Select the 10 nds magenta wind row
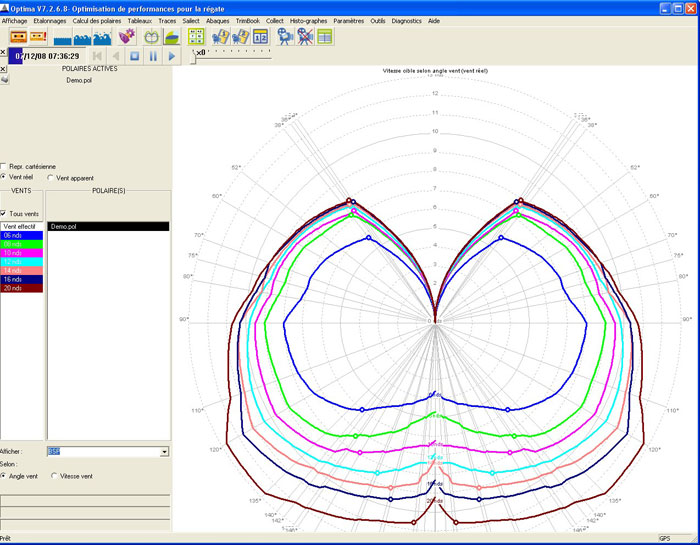The width and height of the screenshot is (700, 545). (x=21, y=253)
